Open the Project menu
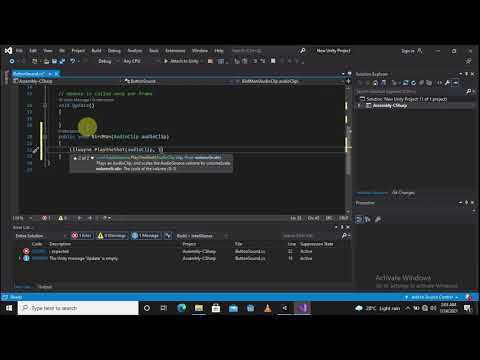Viewport: 480px width, 360px height. (78, 51)
